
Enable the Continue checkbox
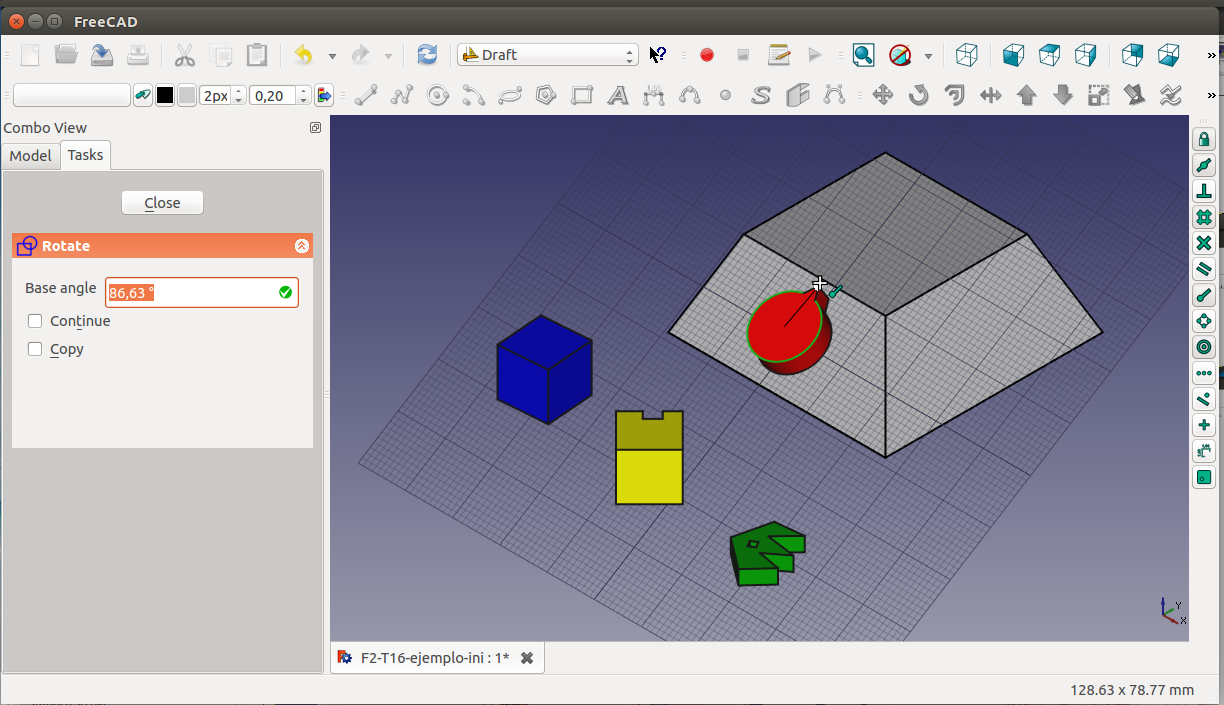click(x=35, y=321)
